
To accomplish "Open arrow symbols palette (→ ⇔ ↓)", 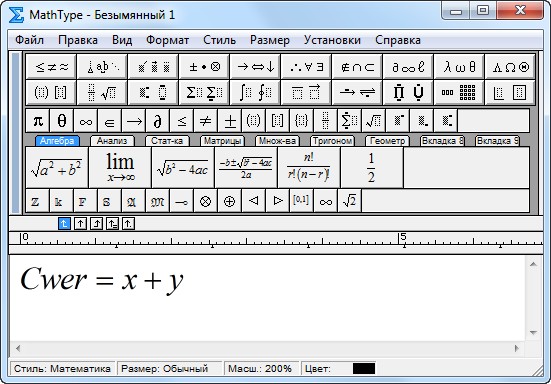I will 255,66.
